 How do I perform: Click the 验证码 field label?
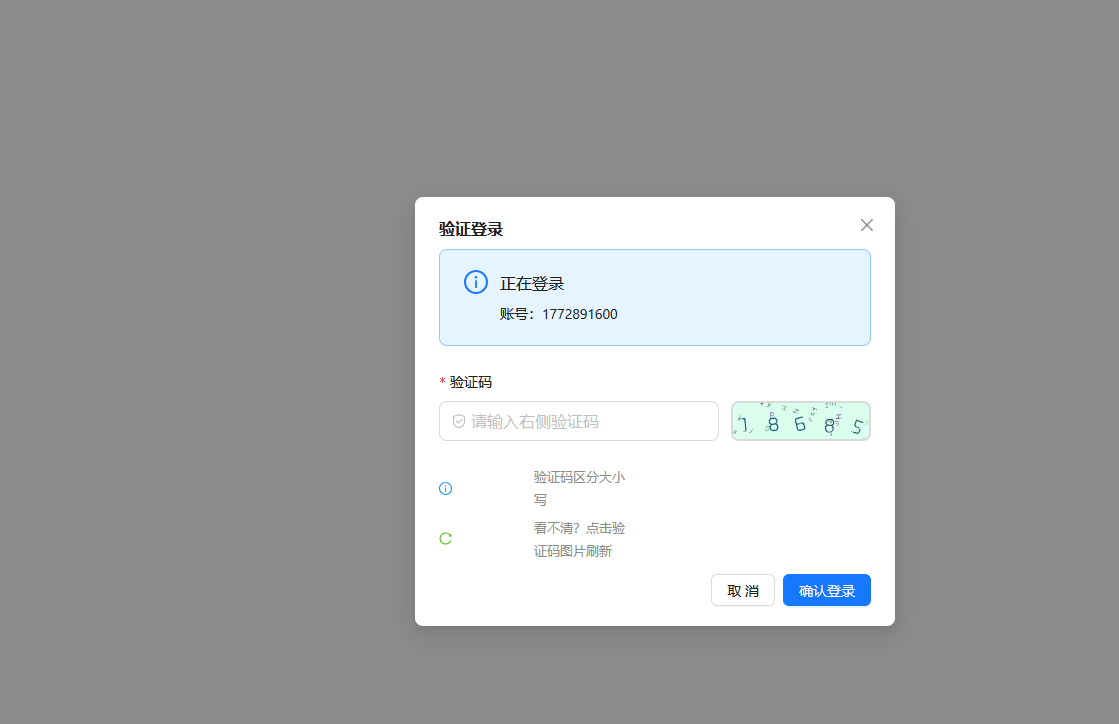coord(471,382)
